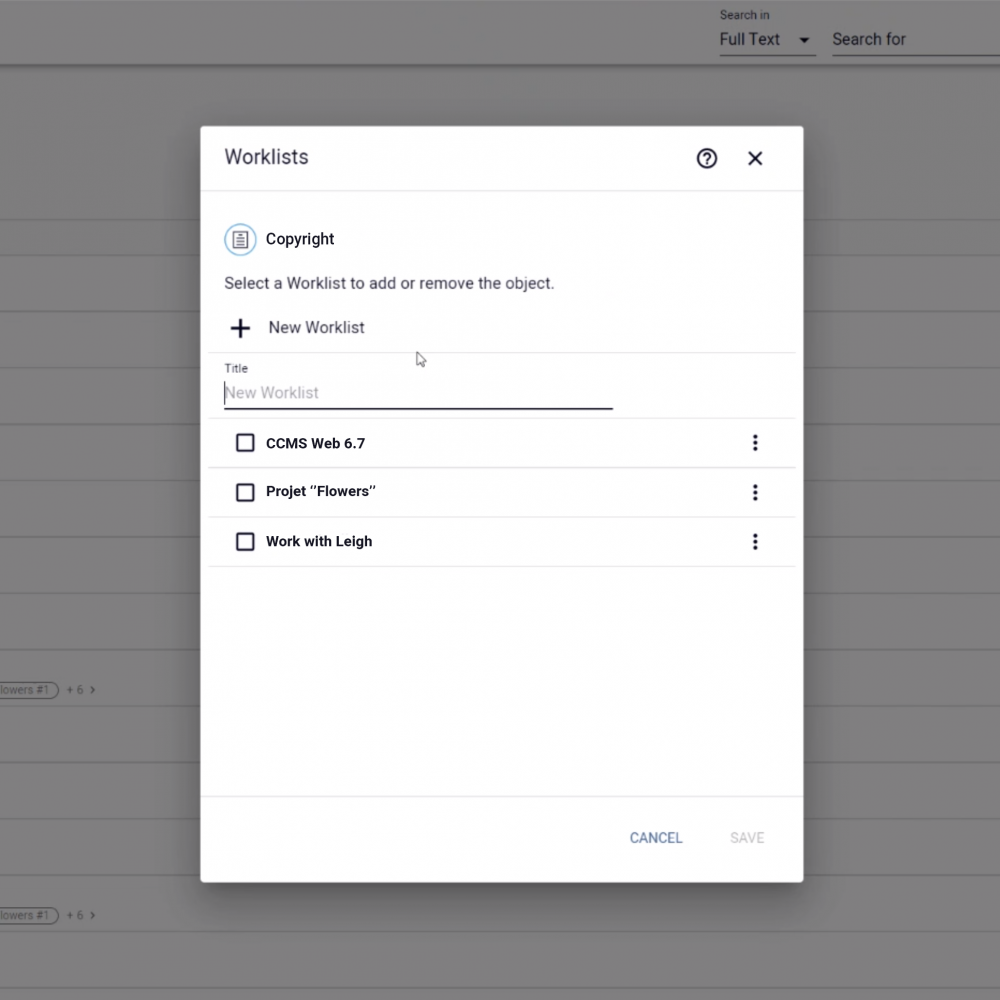
Task: Open the help icon in Worklists dialog
Action: (x=707, y=158)
